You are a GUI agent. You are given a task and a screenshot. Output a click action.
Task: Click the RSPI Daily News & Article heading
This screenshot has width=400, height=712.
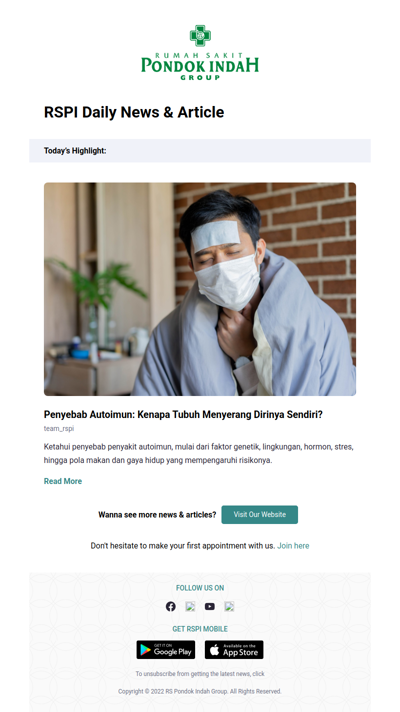(134, 112)
